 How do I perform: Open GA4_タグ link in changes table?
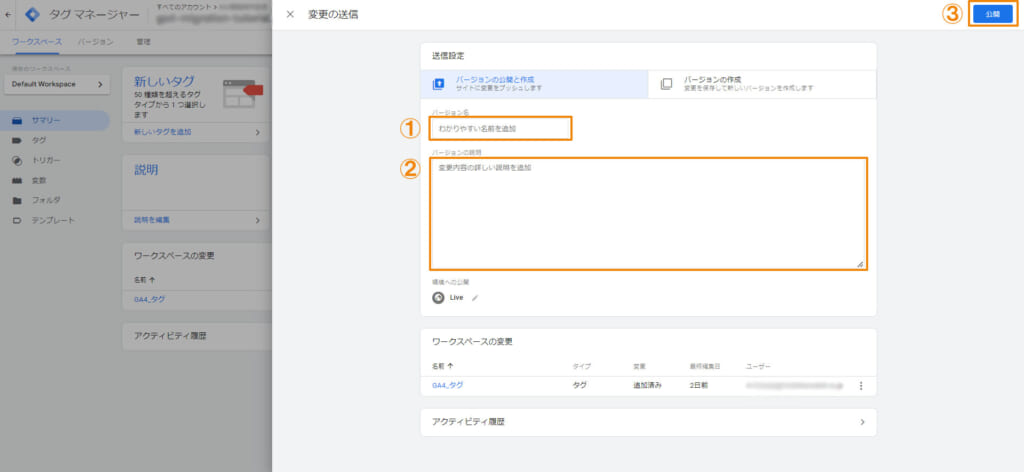[447, 386]
